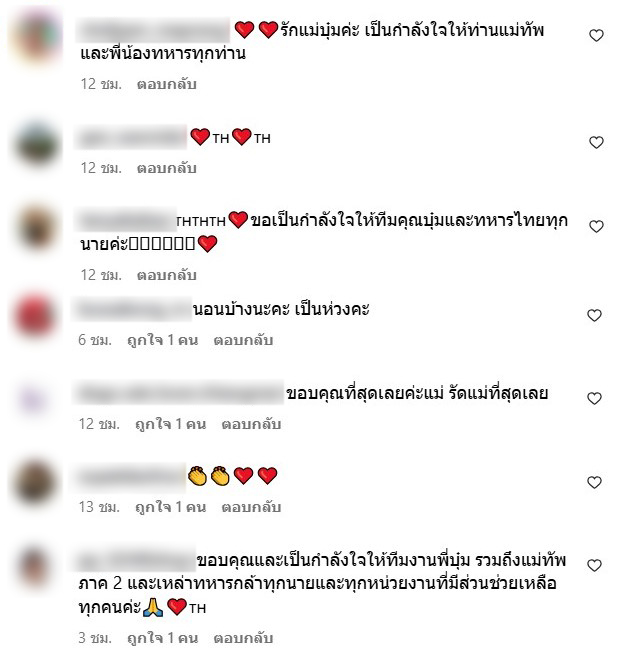
Task: Reply to the clapping emoji comment
Action: point(251,507)
